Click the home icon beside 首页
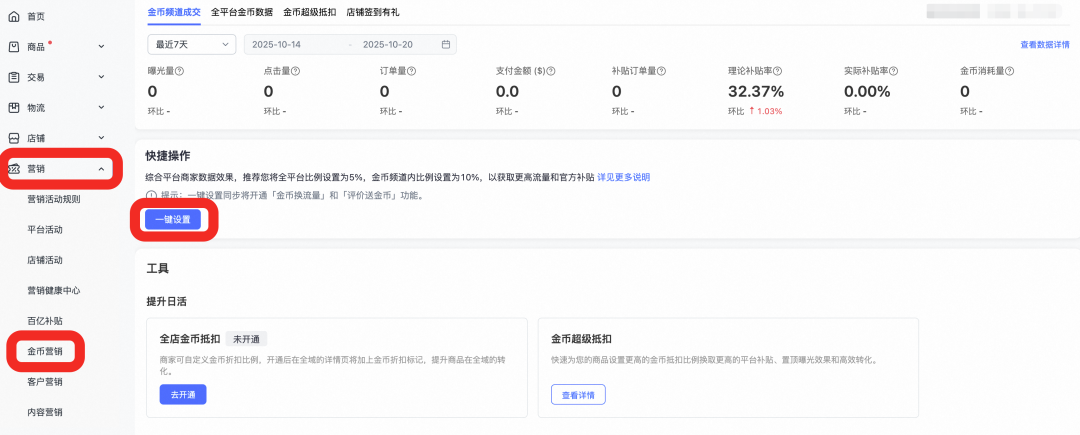Screen dimensions: 1080x435 tap(14, 17)
